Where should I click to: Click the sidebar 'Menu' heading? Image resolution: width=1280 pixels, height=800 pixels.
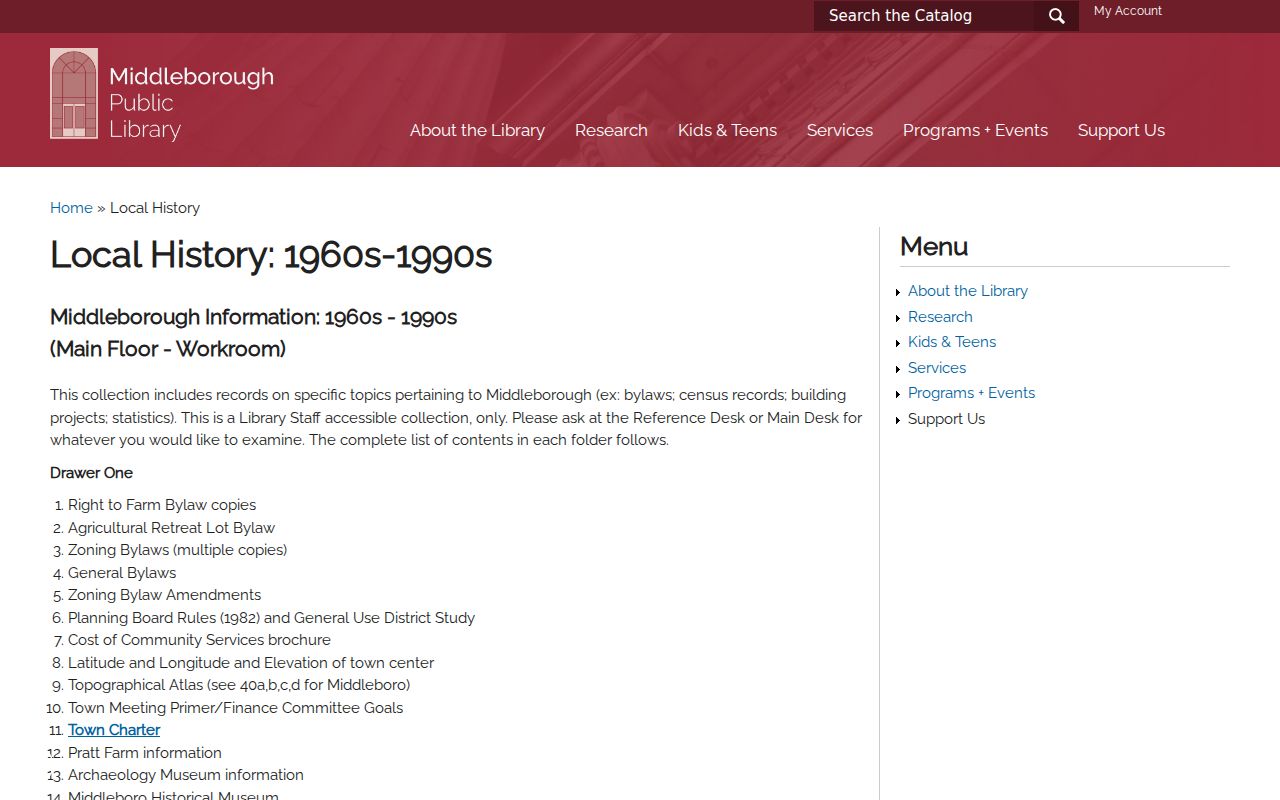tap(934, 246)
